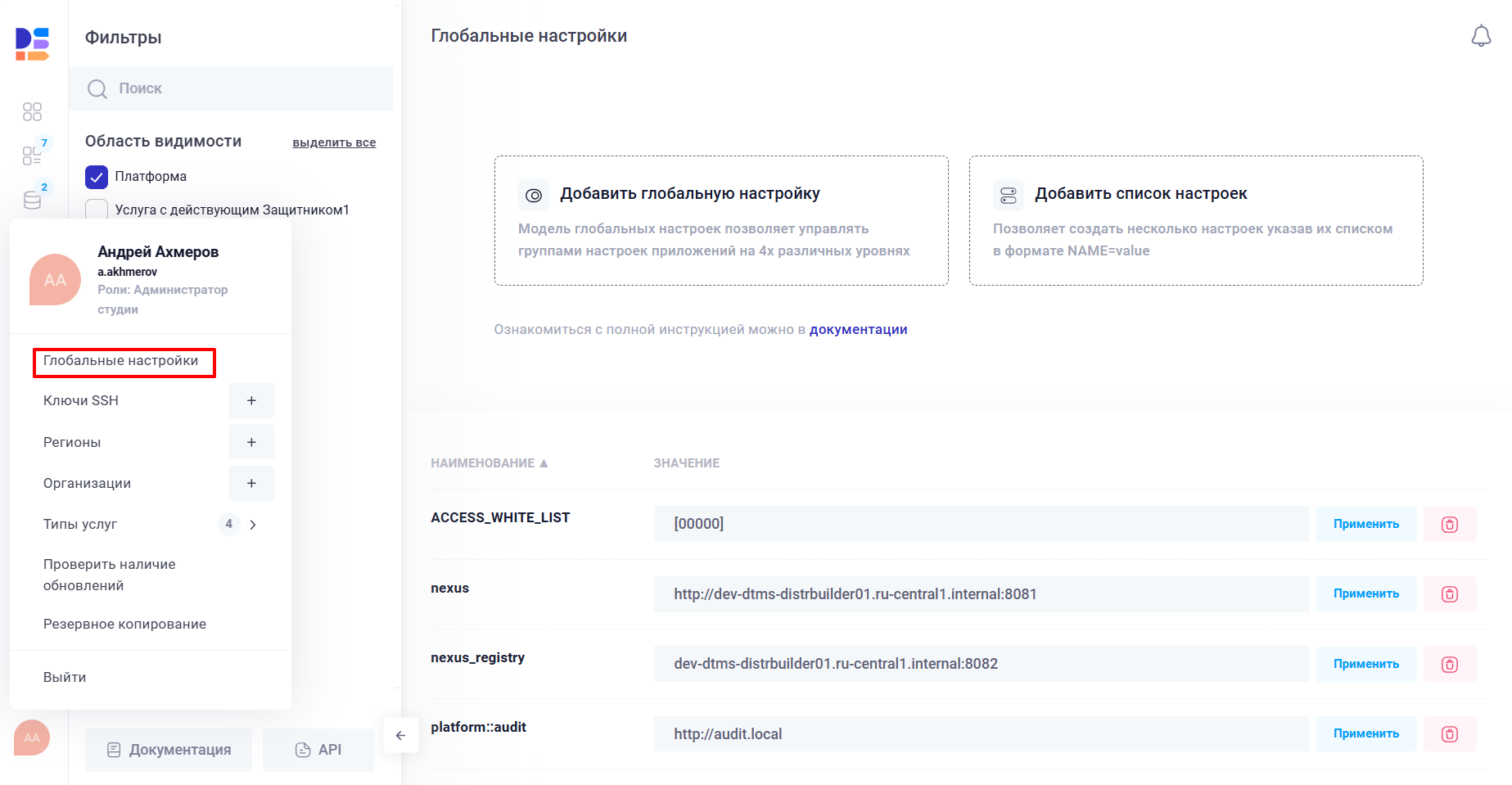1512x785 pixels.
Task: Open the dashboard grid icon in sidebar
Action: (33, 111)
